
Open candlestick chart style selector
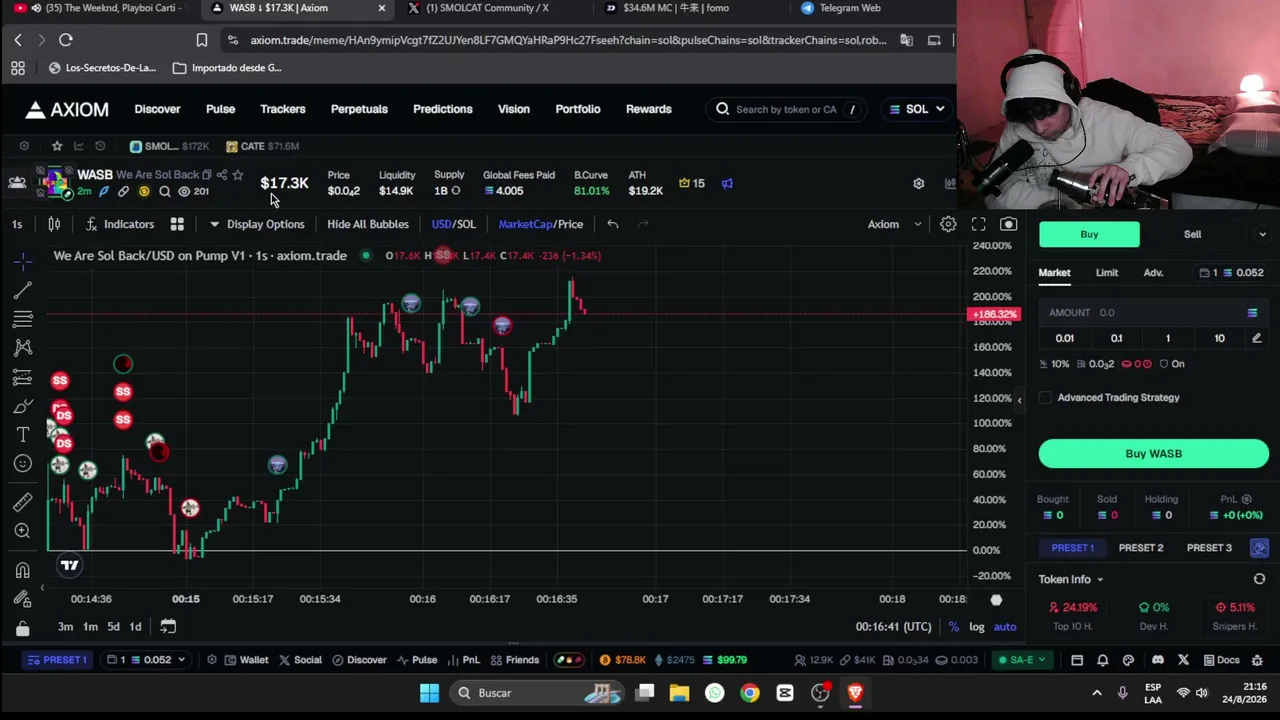54,224
